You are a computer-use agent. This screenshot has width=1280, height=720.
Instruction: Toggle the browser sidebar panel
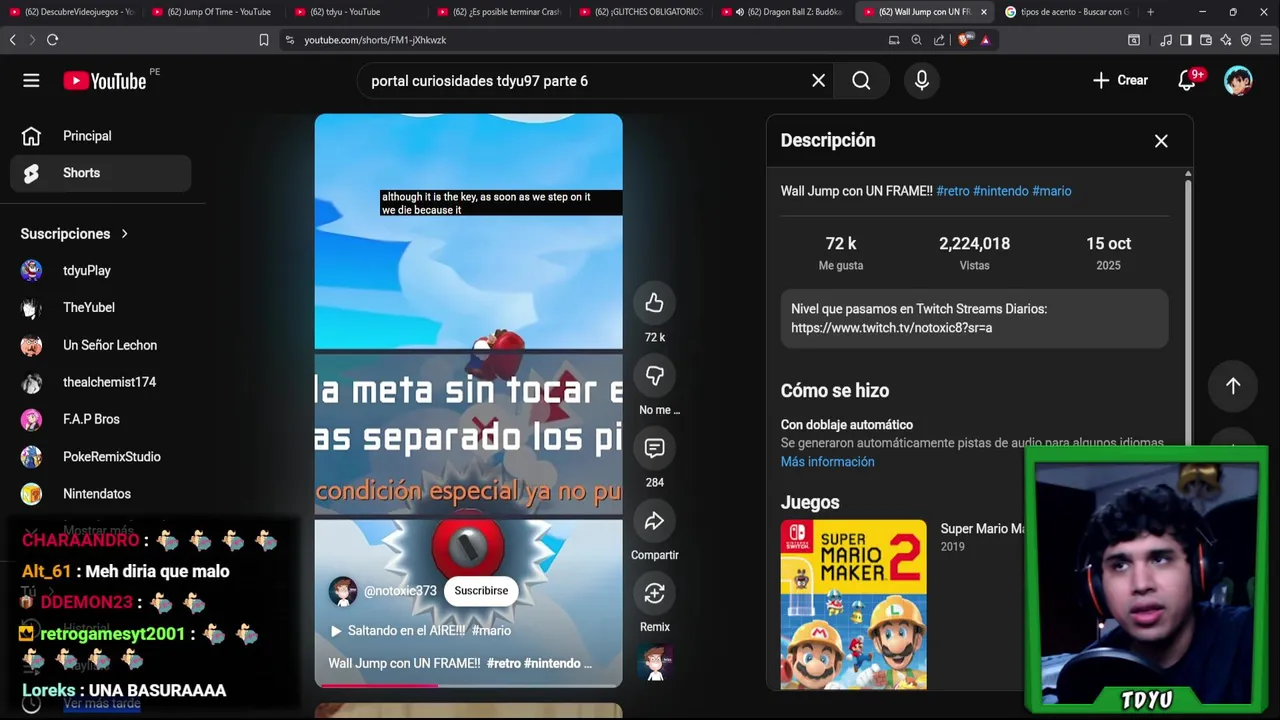(x=1185, y=40)
